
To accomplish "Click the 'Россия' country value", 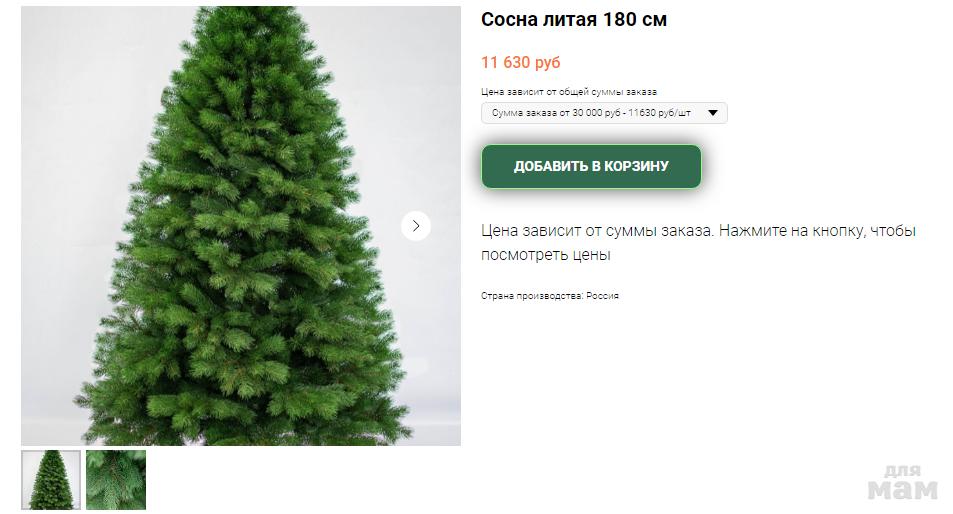I will pos(602,296).
